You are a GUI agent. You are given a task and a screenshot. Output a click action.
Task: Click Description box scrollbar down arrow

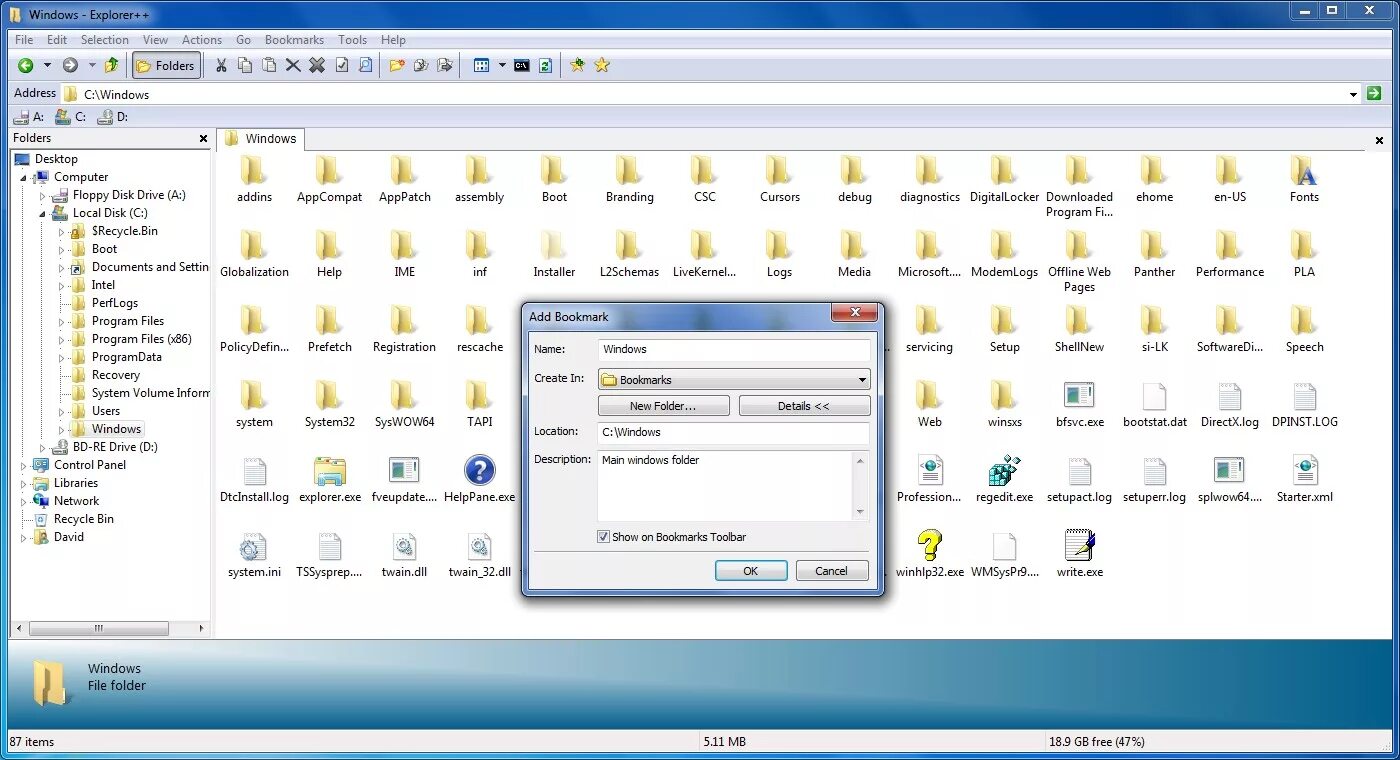click(861, 513)
